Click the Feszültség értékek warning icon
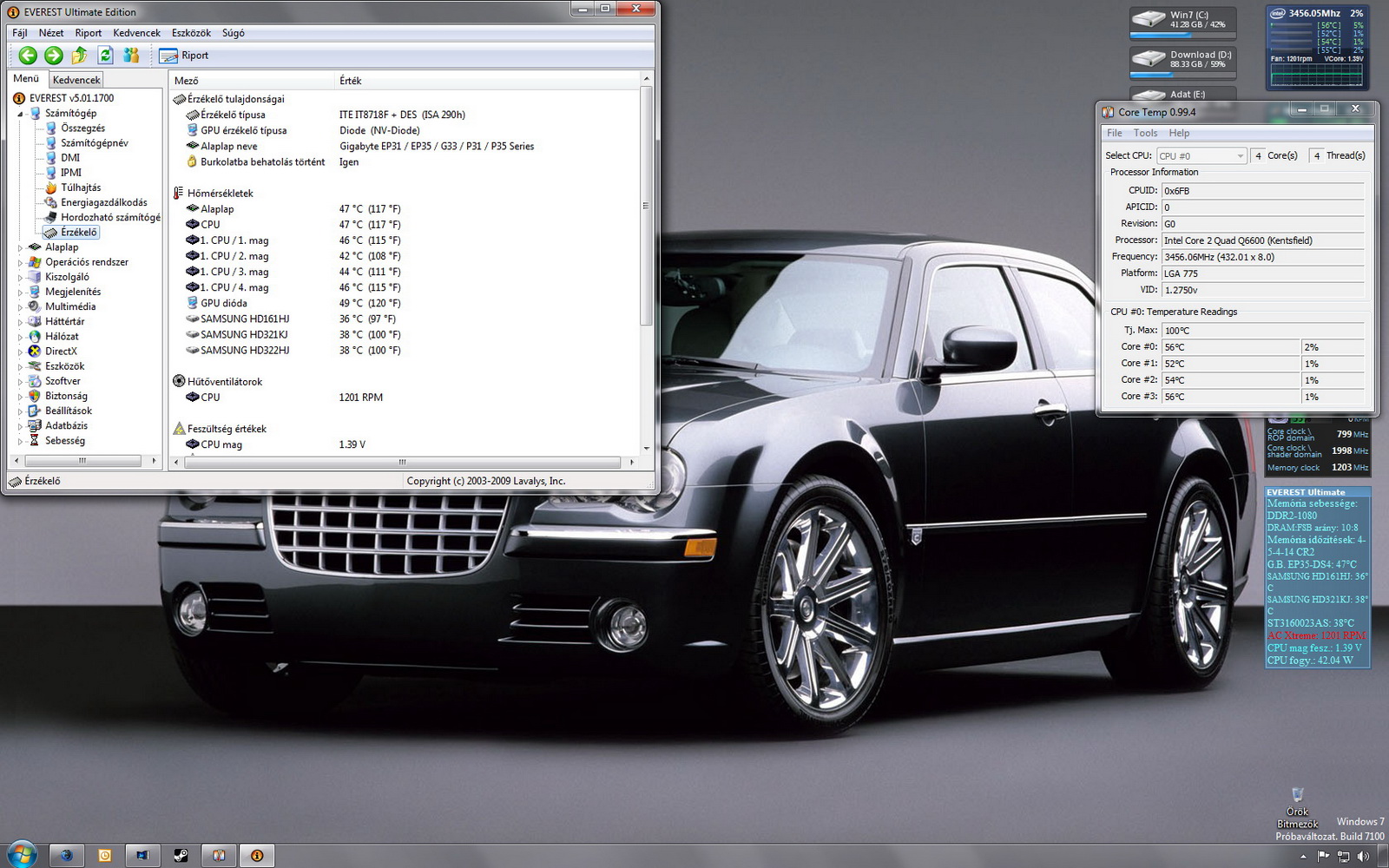 179,429
